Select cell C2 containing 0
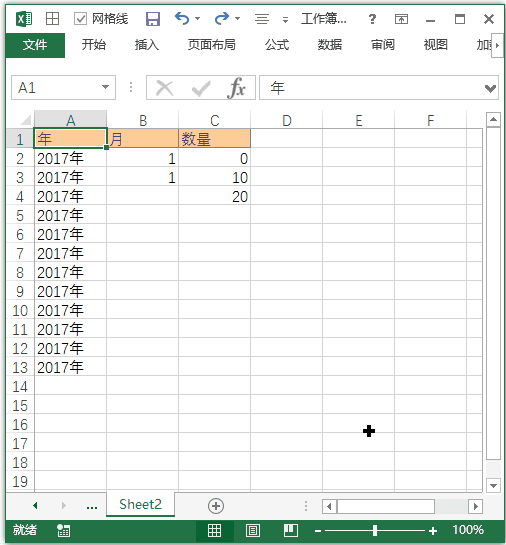 215,158
